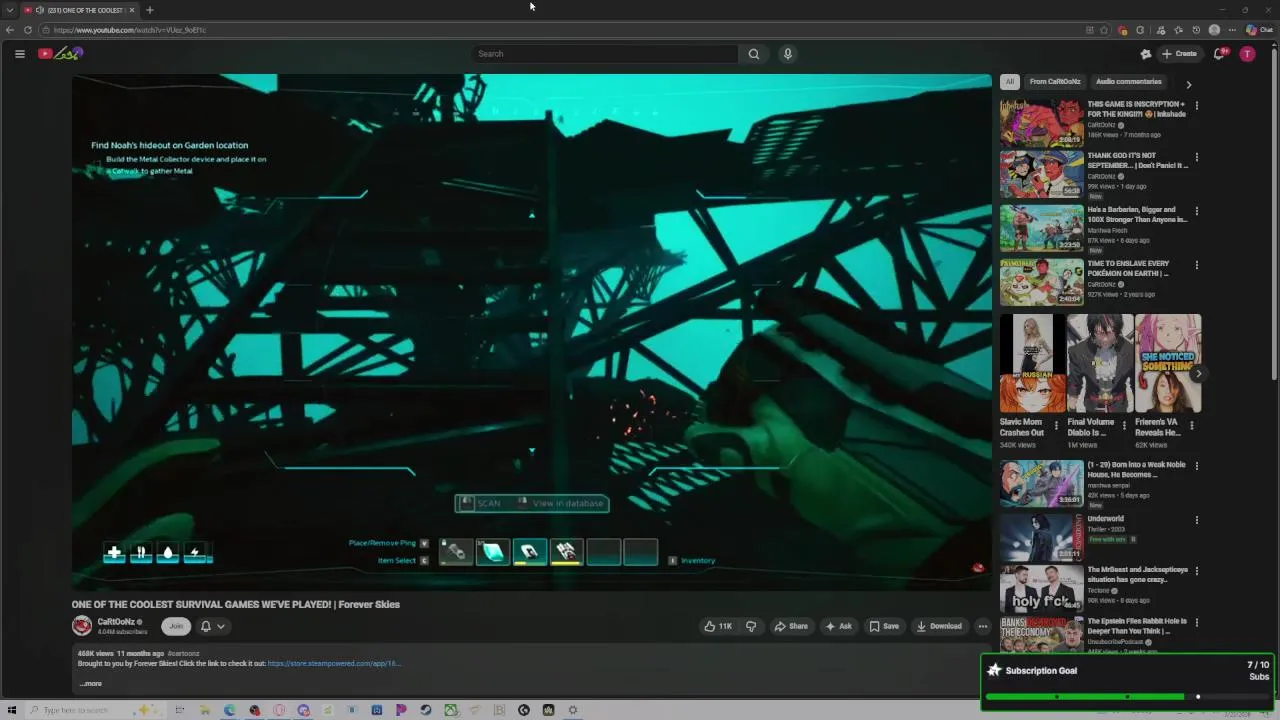
Task: Open the Windows Start menu
Action: pos(12,711)
